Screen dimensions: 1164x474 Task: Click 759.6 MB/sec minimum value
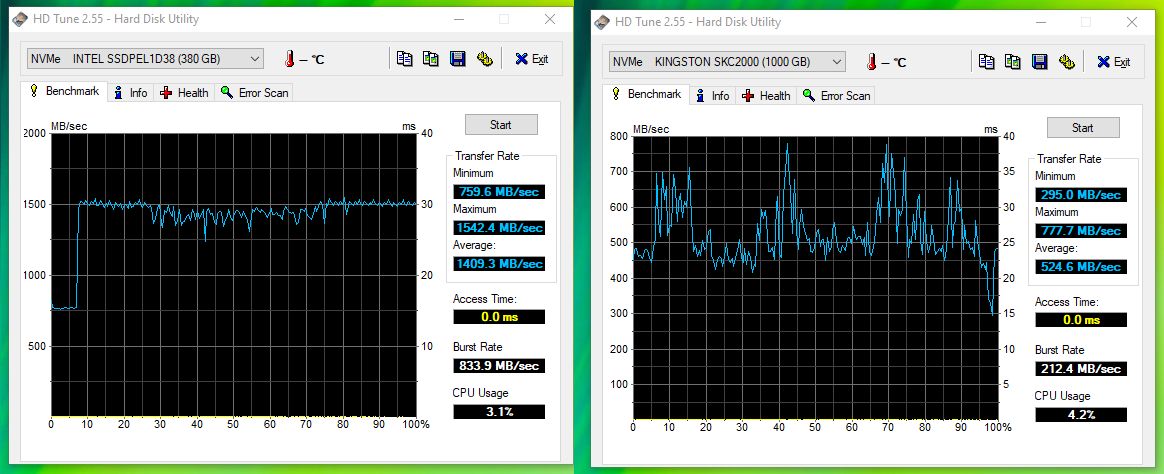click(499, 192)
